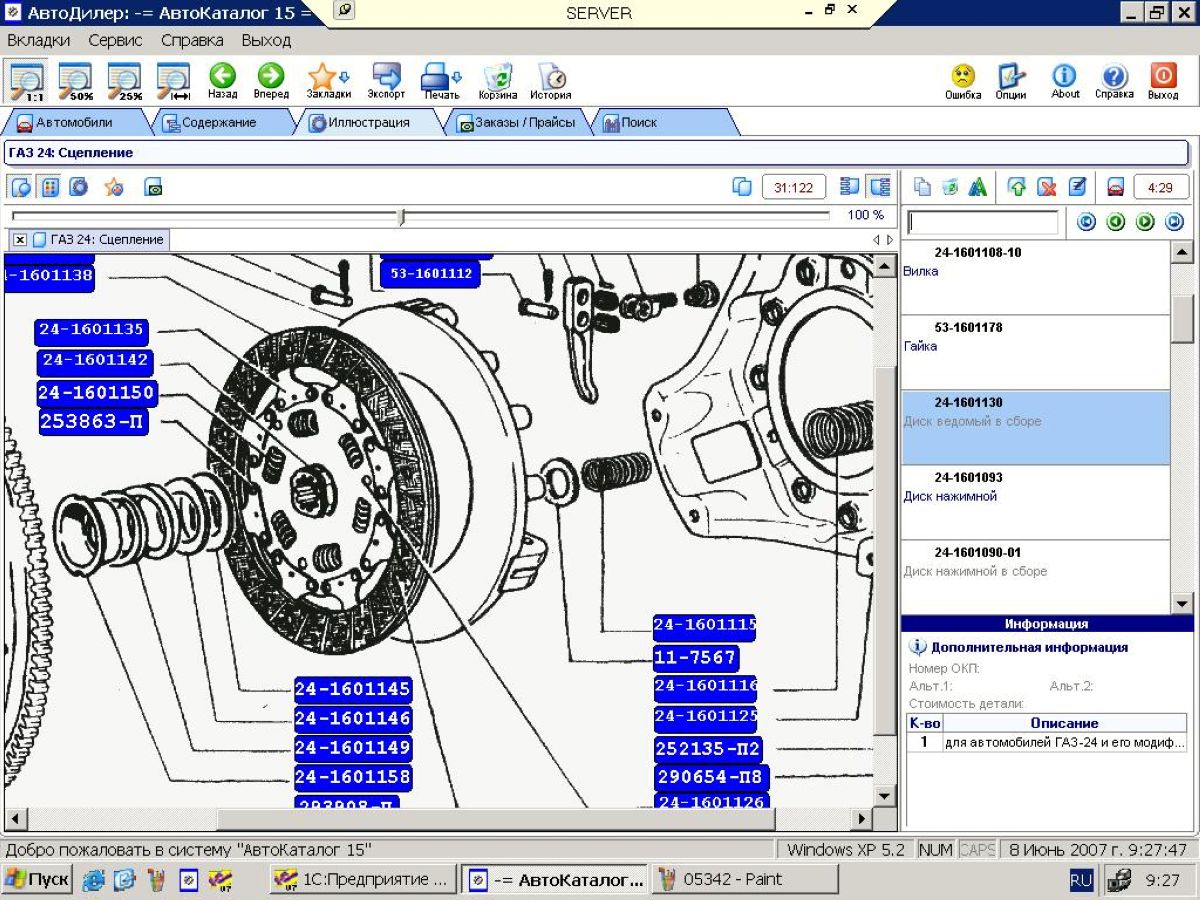This screenshot has width=1200, height=900.
Task: Toggle part number labels display
Action: coord(50,187)
